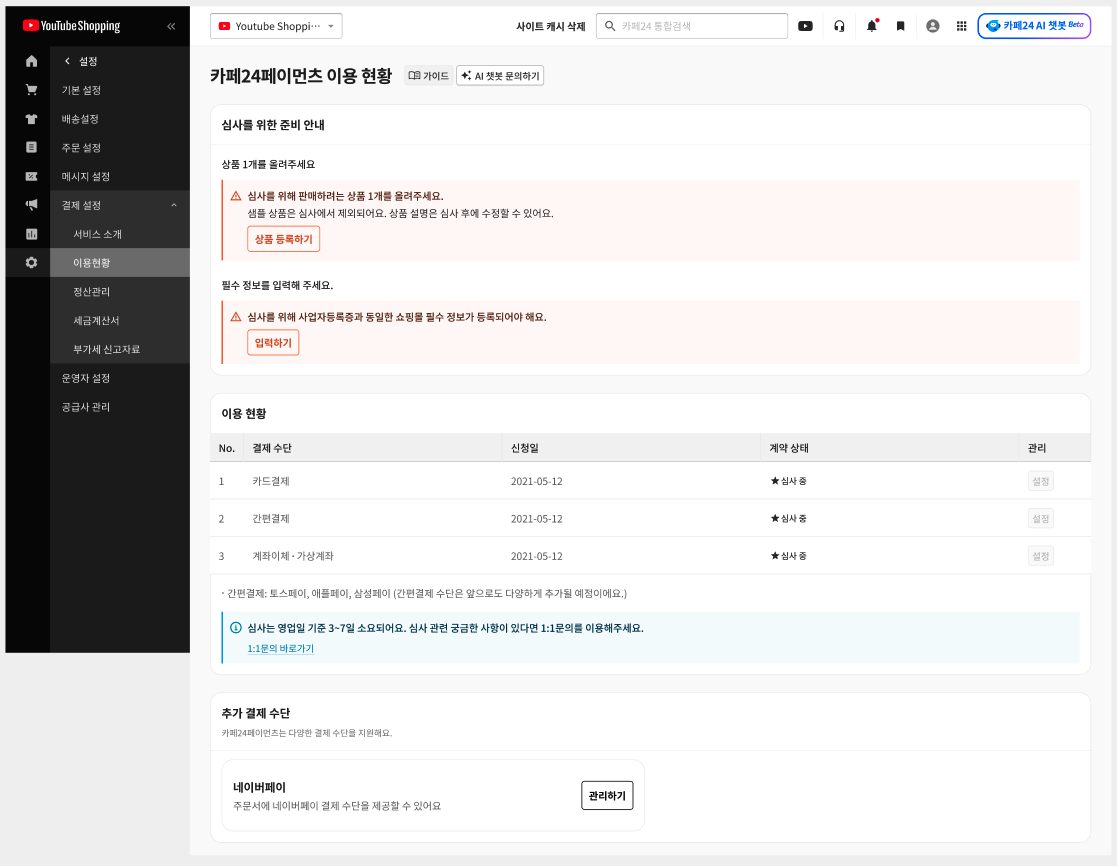
Task: Collapse the 결제 설정 menu chevron
Action: 174,206
